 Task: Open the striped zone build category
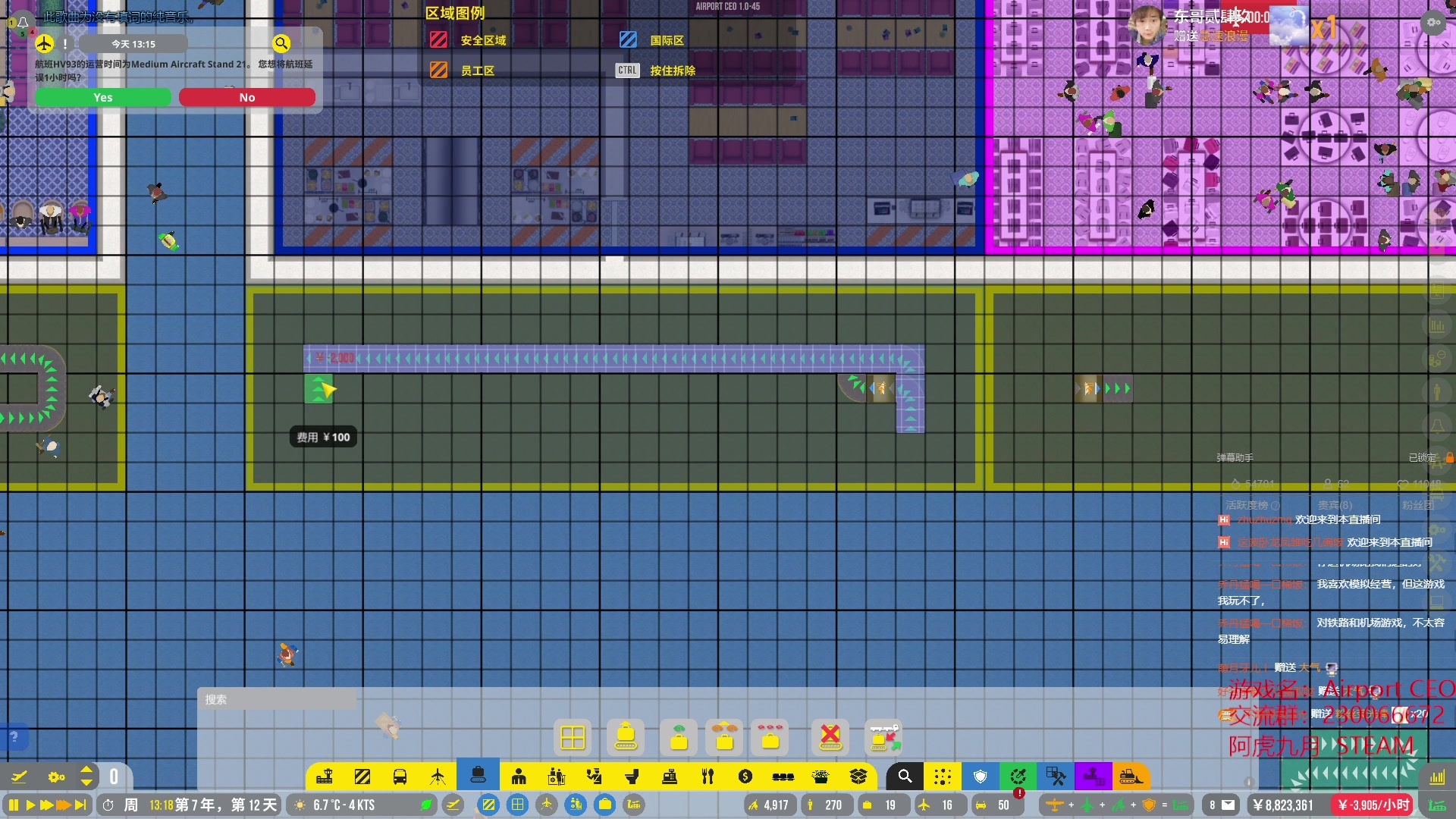tap(362, 776)
